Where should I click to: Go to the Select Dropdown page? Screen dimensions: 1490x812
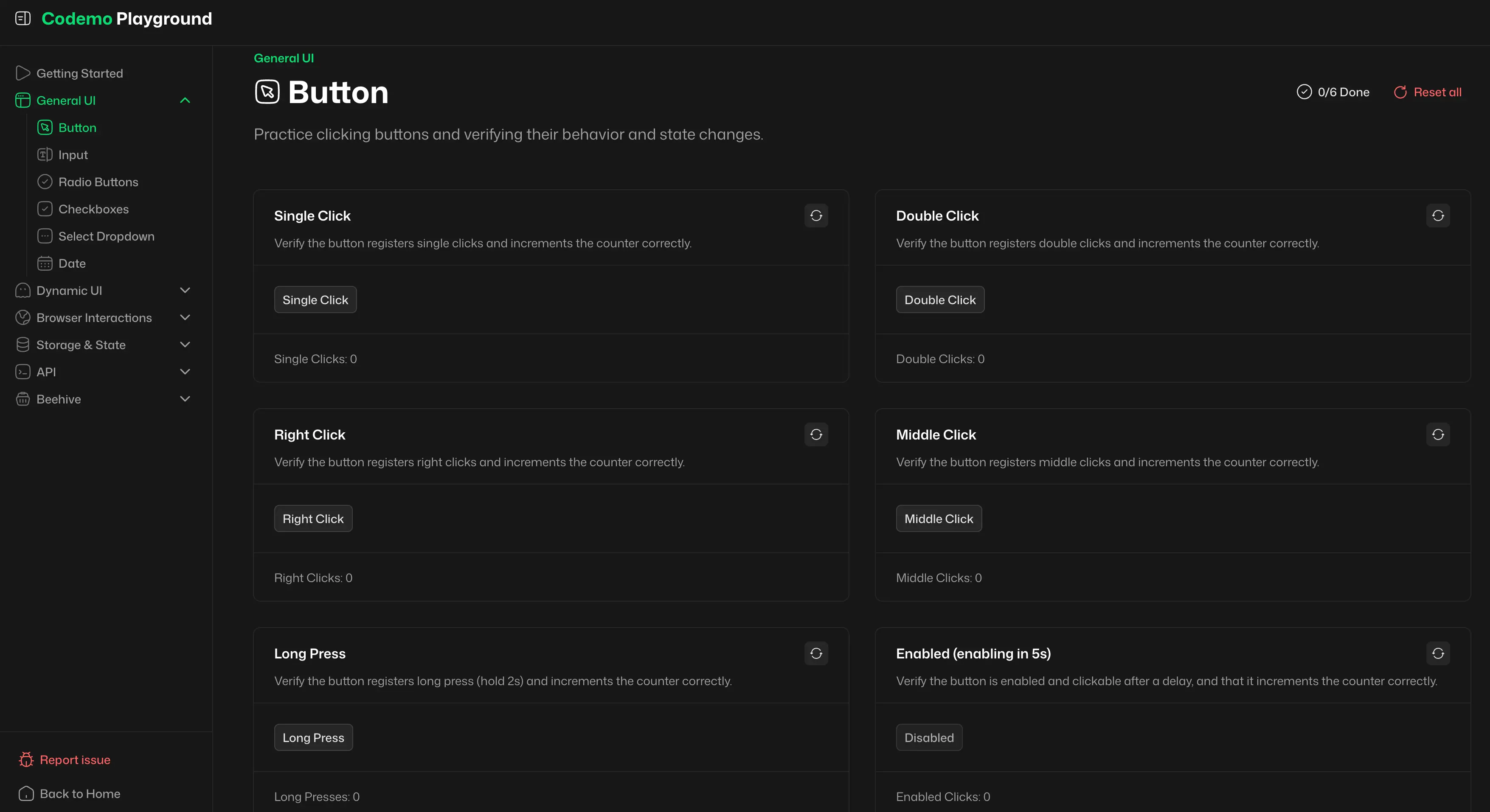pyautogui.click(x=107, y=236)
